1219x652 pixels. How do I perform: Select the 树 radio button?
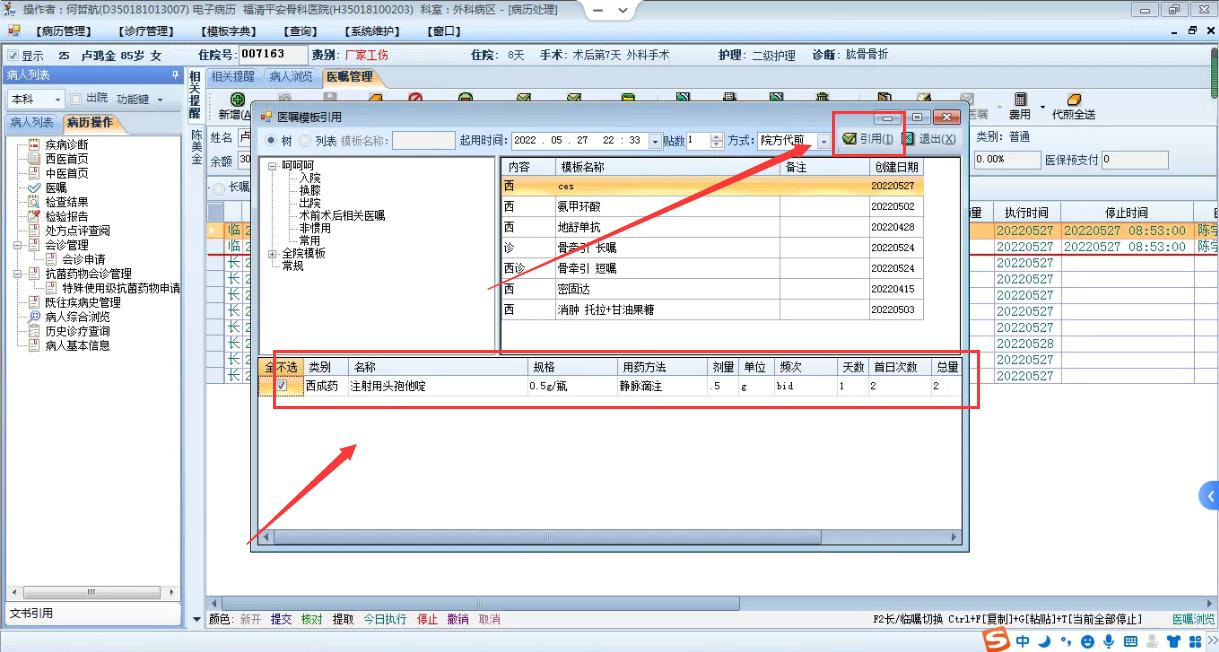(x=272, y=141)
